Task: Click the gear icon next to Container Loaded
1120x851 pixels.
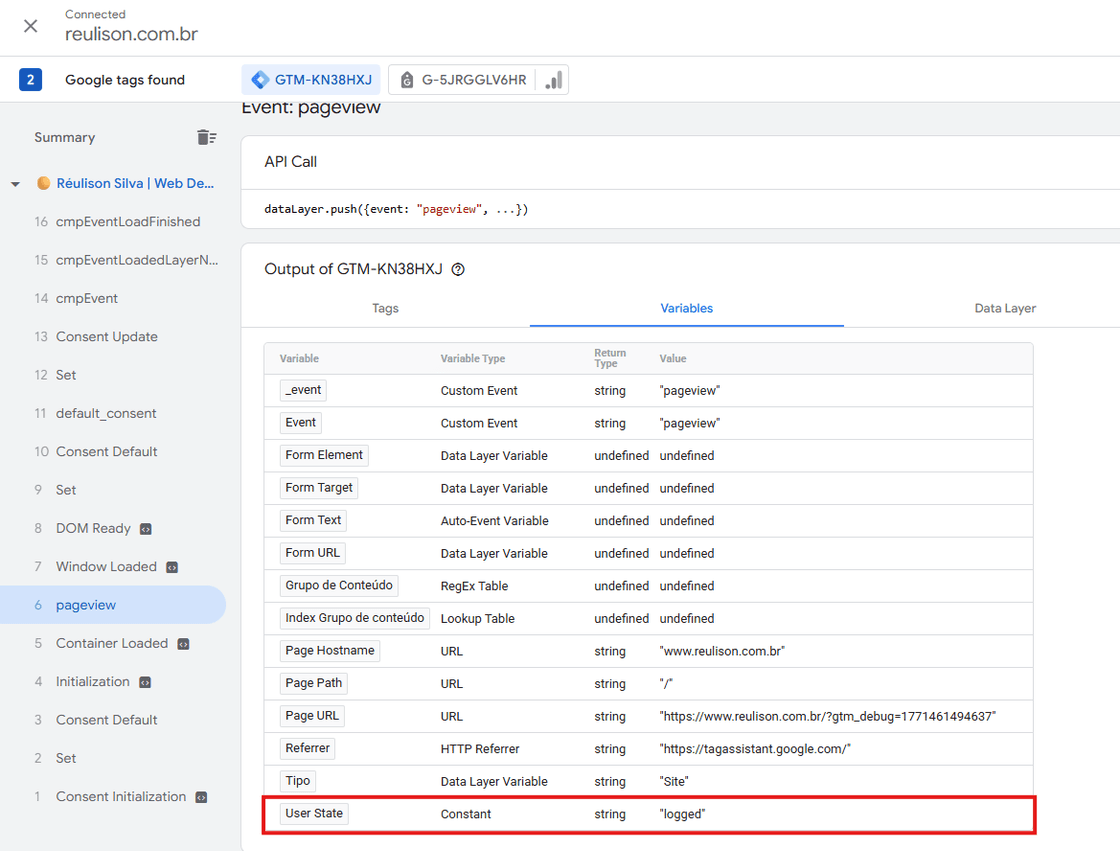Action: [x=183, y=643]
